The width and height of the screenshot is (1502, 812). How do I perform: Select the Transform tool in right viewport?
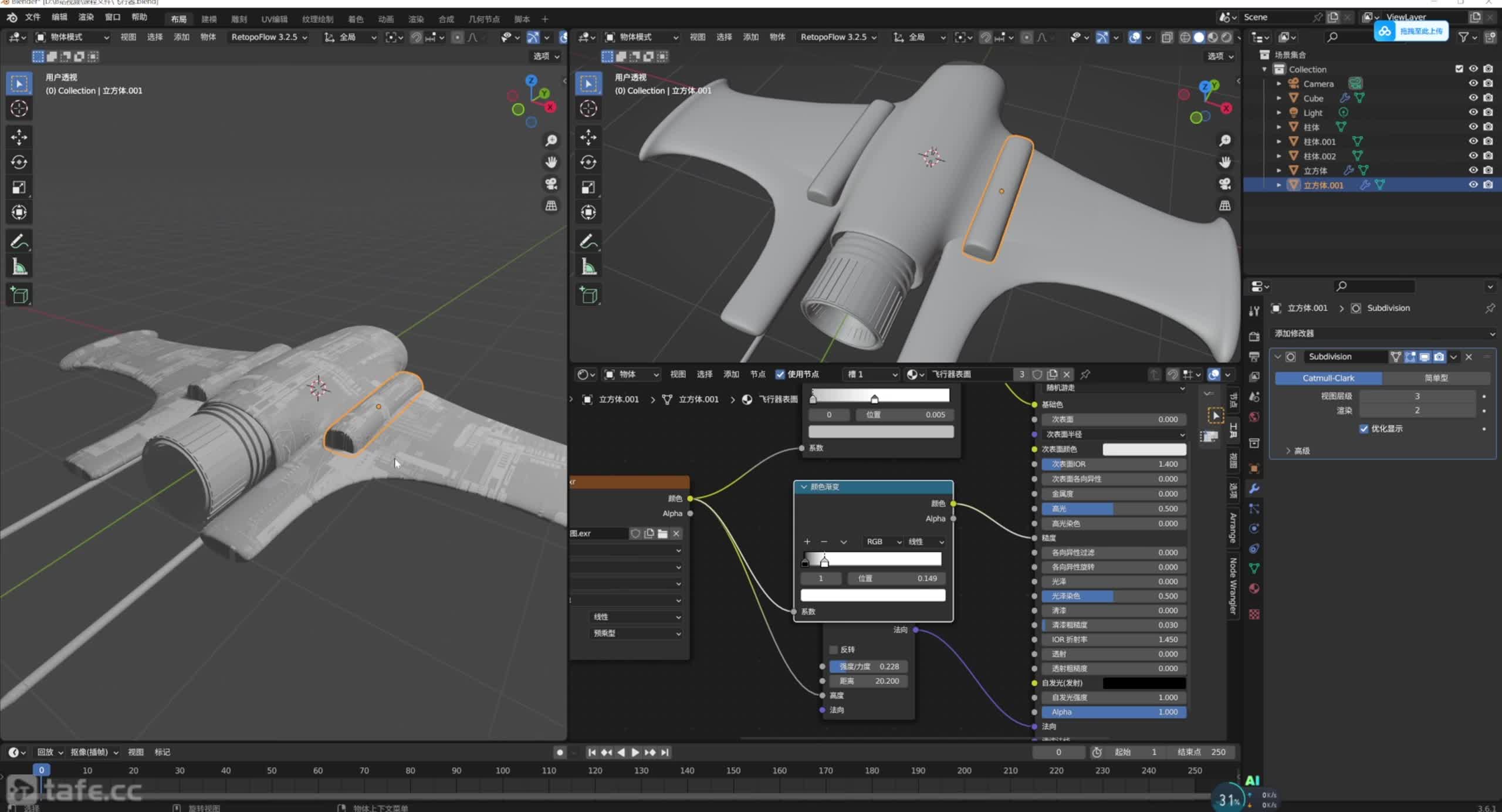click(588, 212)
